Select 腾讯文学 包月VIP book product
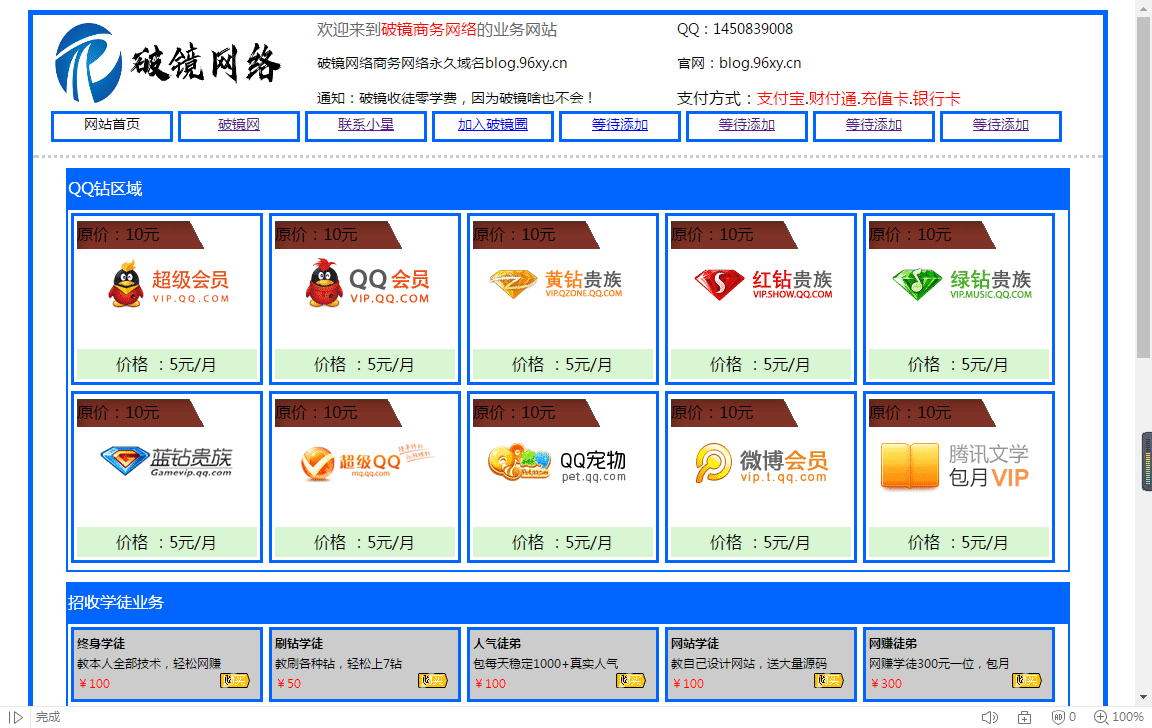Viewport: 1152px width, 728px height. pyautogui.click(x=955, y=466)
